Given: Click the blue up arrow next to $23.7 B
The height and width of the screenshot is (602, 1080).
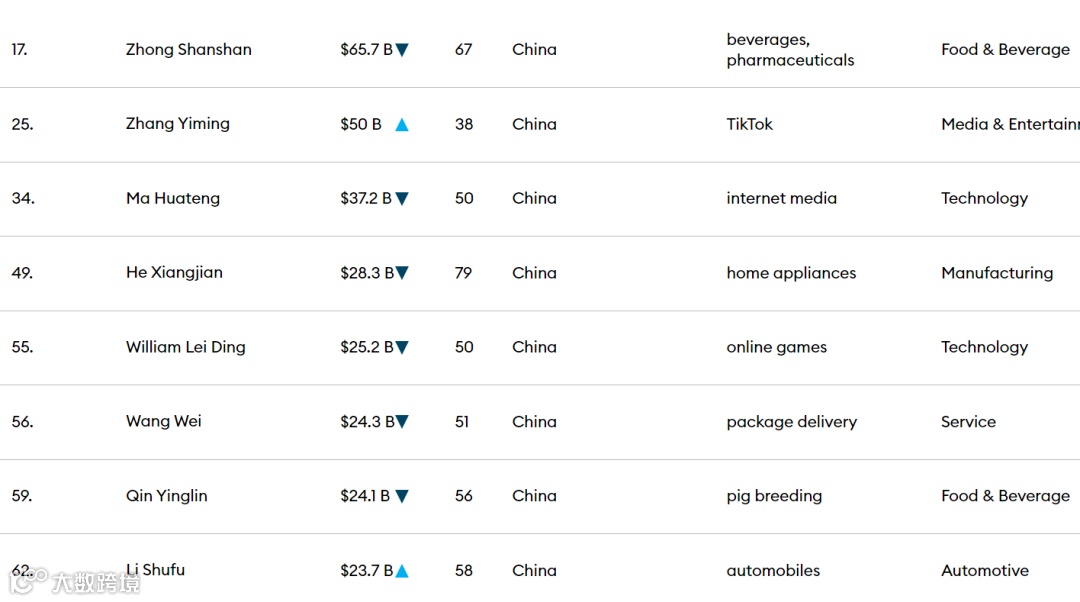Looking at the screenshot, I should pyautogui.click(x=402, y=571).
